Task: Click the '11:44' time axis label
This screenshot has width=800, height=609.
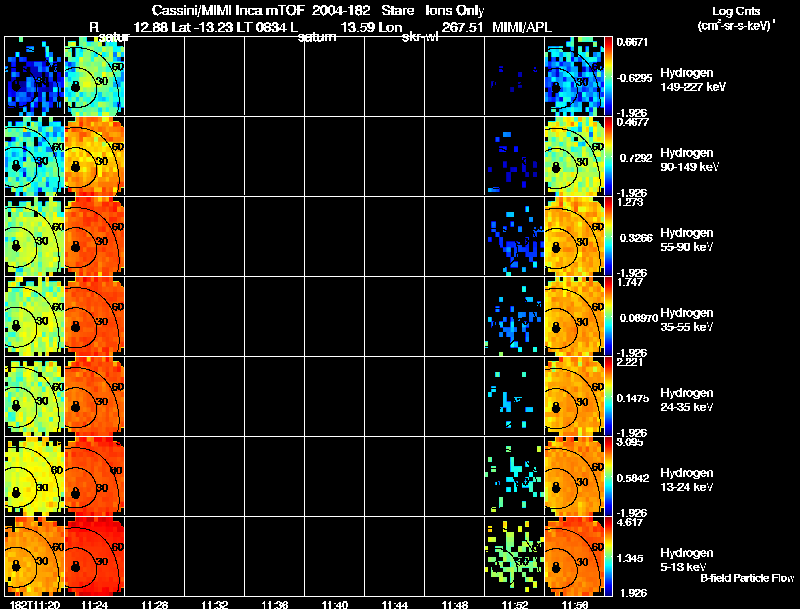Action: [394, 604]
